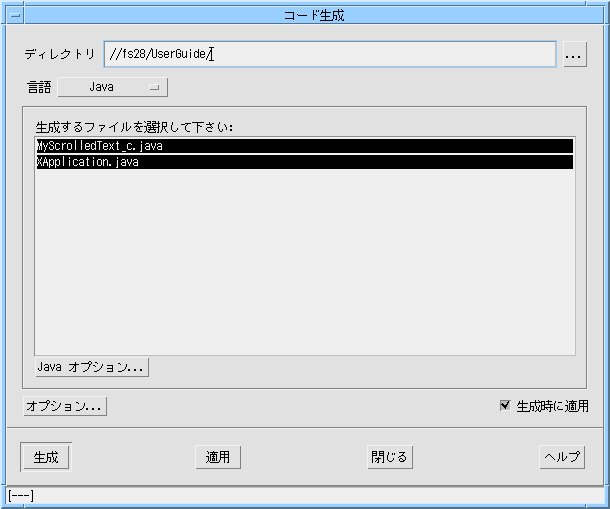Click the [---] status bar entry
This screenshot has width=610, height=509.
click(x=21, y=495)
